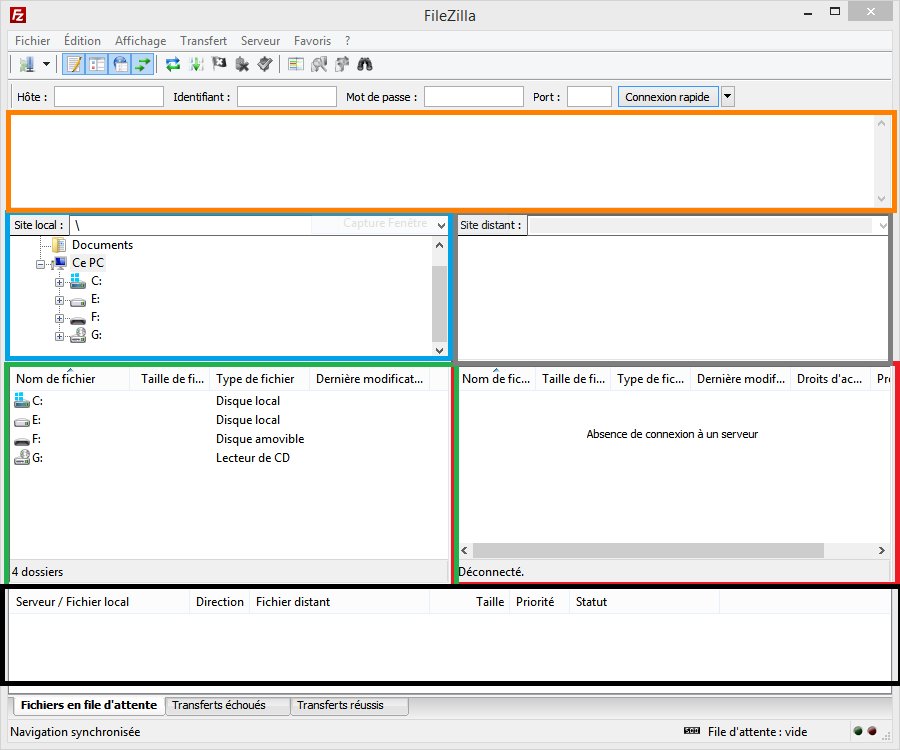Screen dimensions: 900x750
Task: Click the green activity indicator in the status bar
Action: click(858, 731)
